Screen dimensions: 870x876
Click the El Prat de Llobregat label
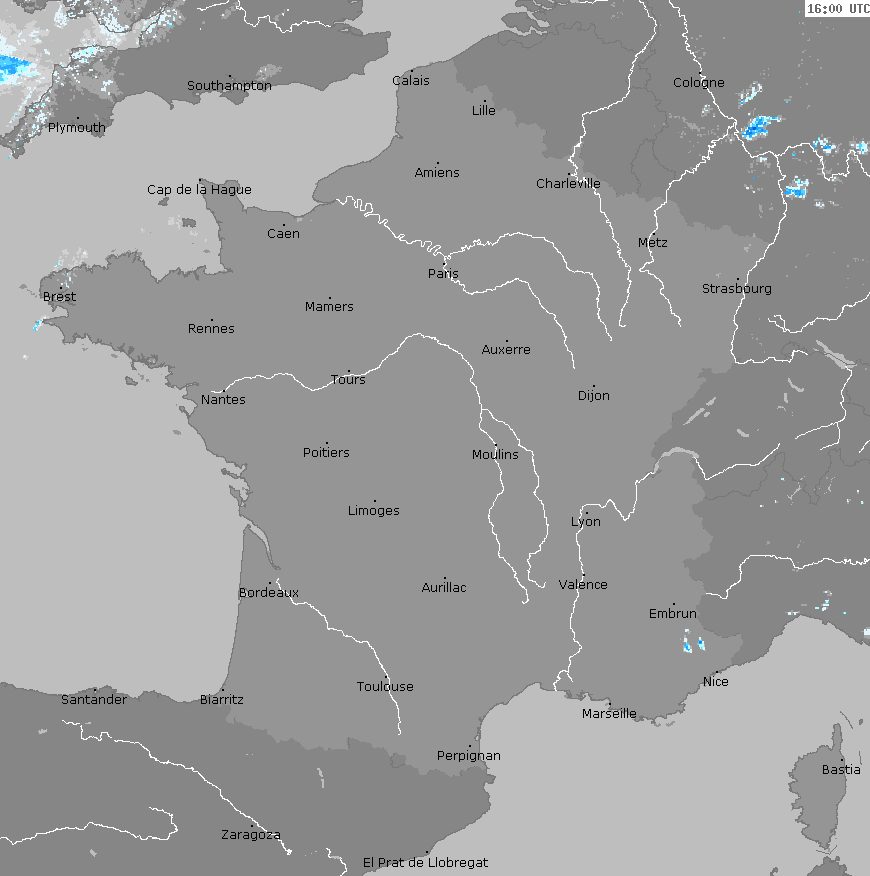(425, 862)
